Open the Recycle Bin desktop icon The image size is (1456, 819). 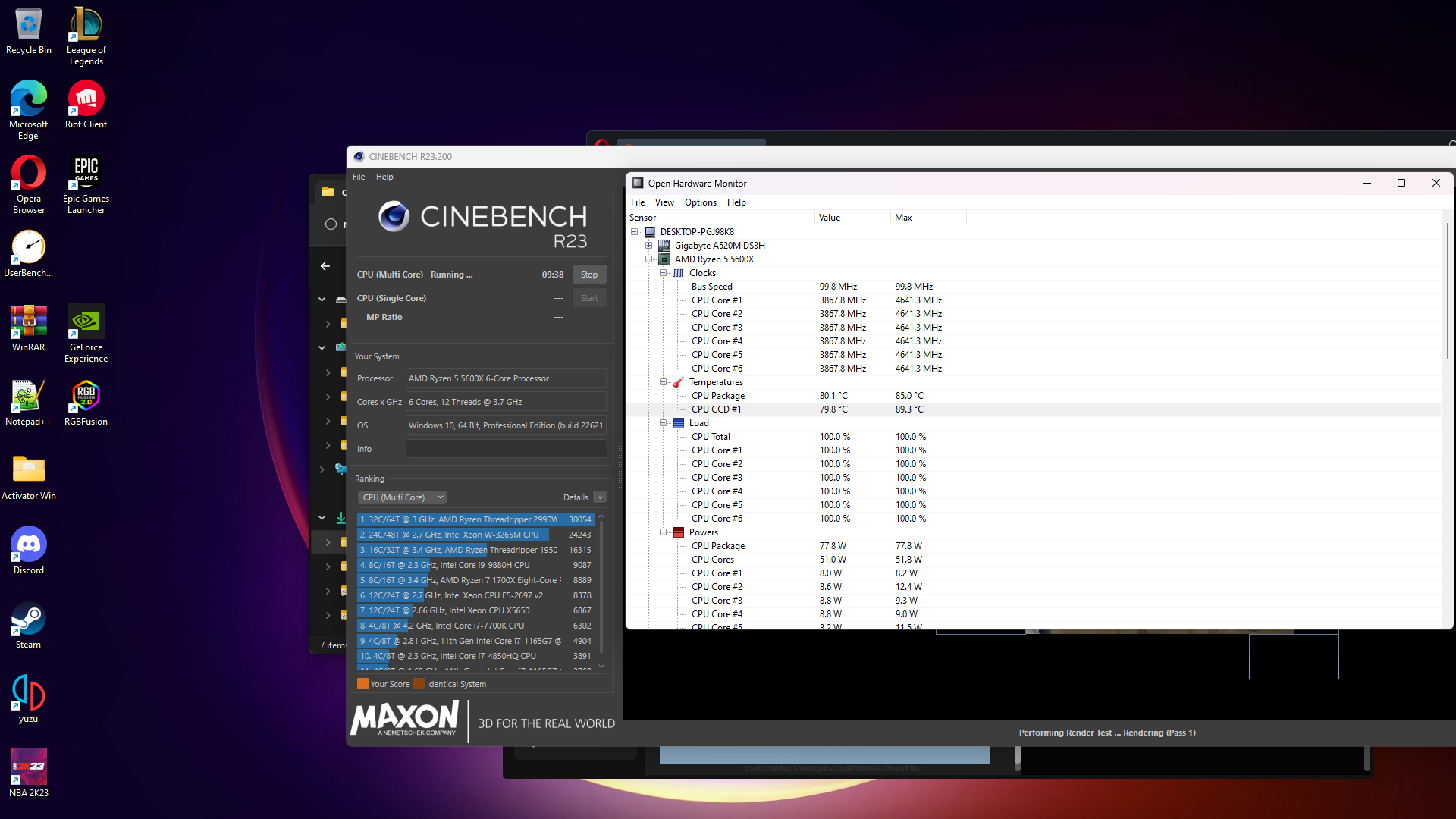pos(29,31)
